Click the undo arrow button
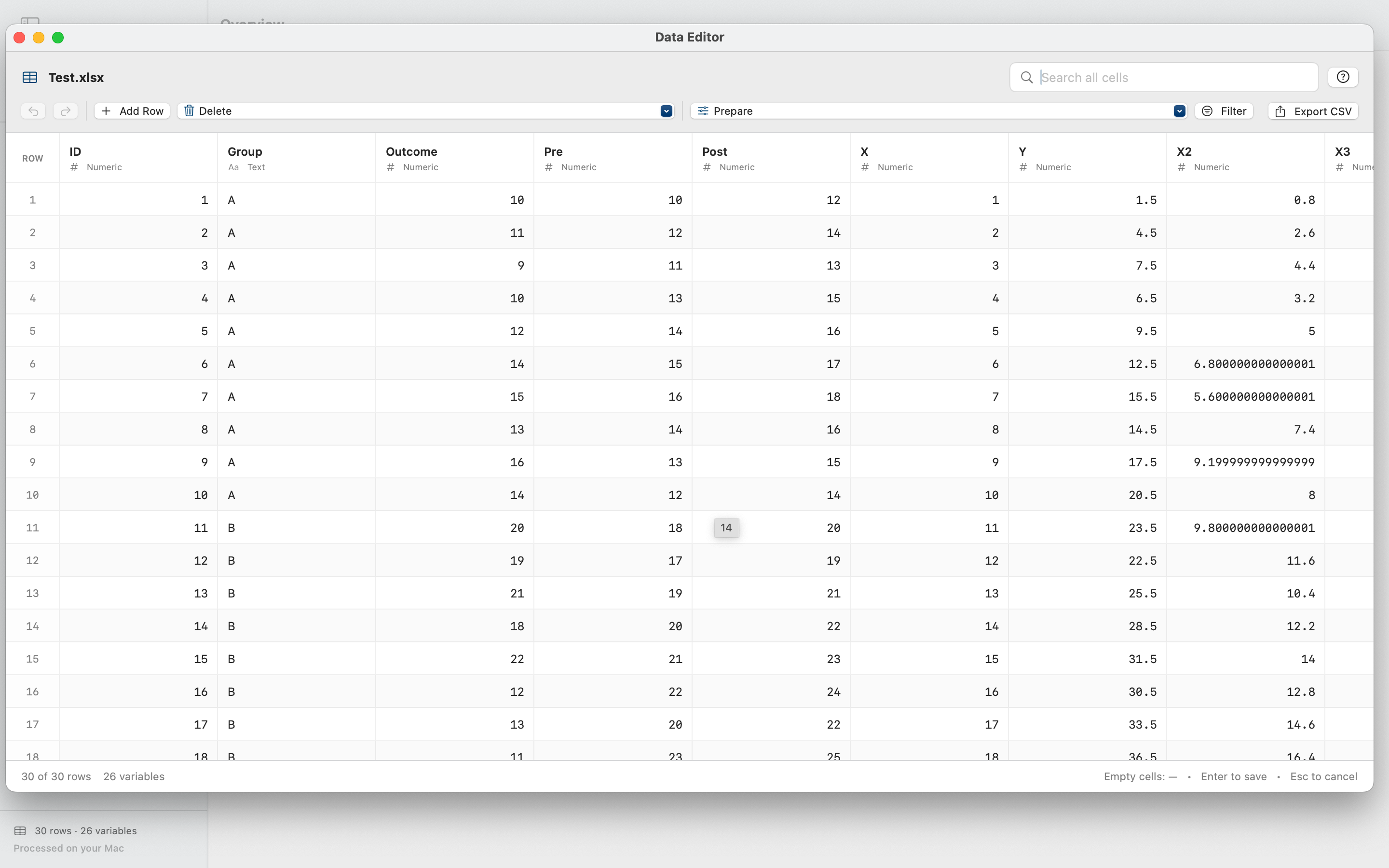 33,111
